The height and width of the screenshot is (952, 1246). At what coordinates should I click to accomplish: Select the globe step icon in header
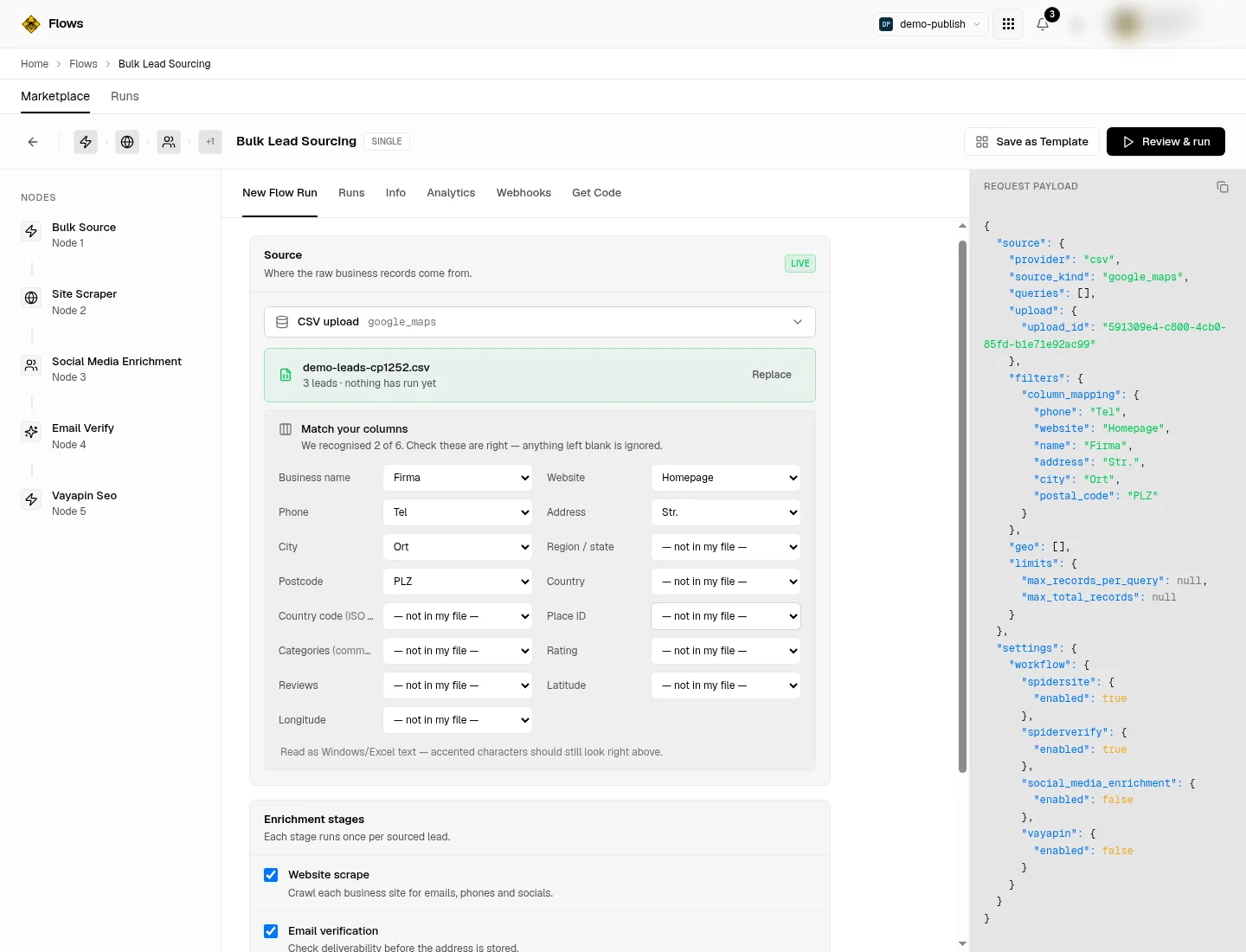127,142
